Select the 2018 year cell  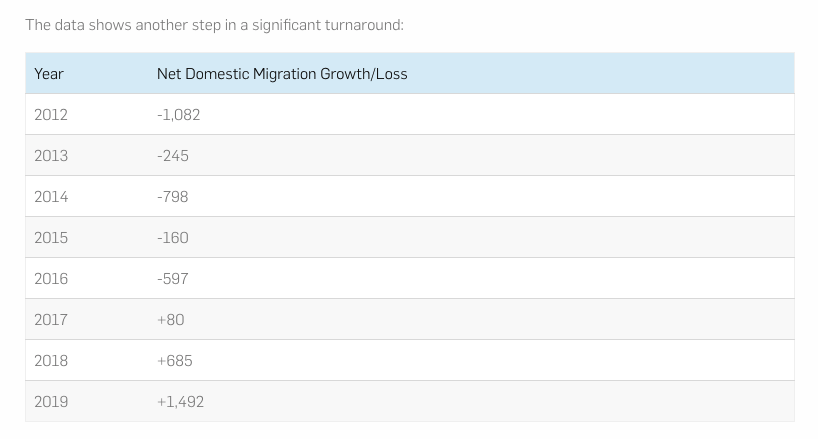tap(51, 361)
